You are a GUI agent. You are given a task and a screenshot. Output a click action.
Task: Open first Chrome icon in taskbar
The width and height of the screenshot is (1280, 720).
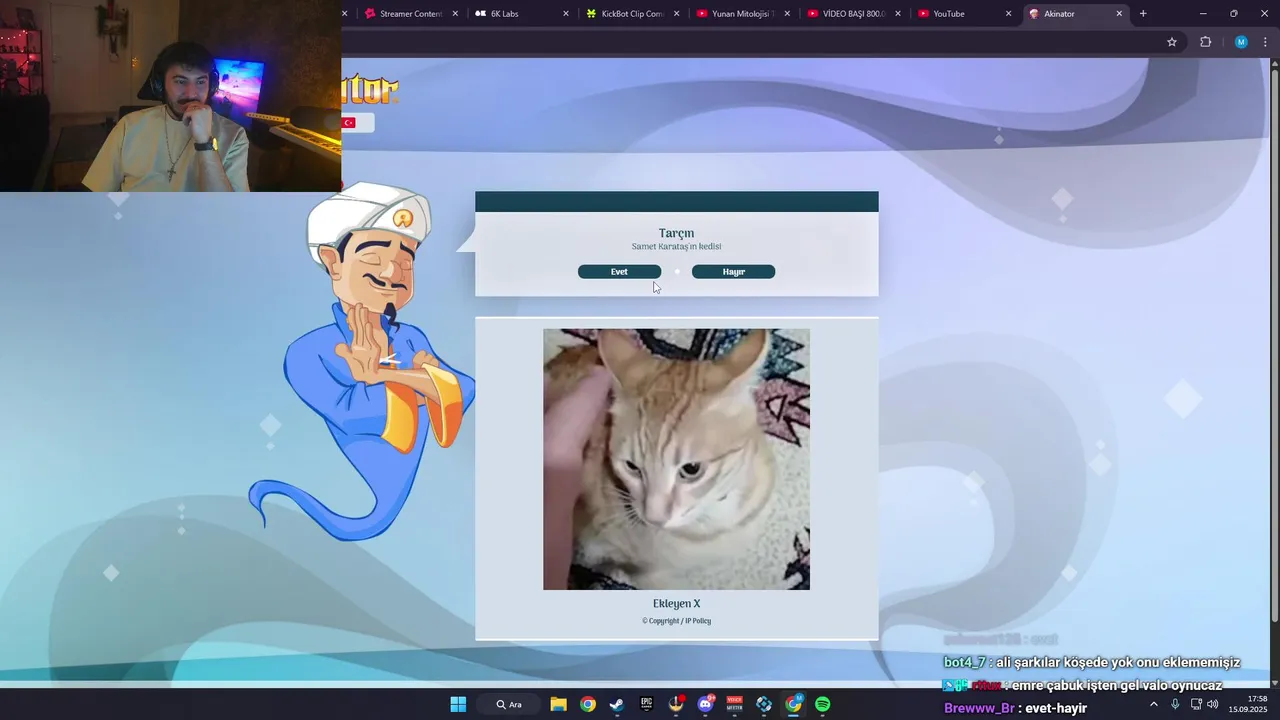pyautogui.click(x=588, y=704)
